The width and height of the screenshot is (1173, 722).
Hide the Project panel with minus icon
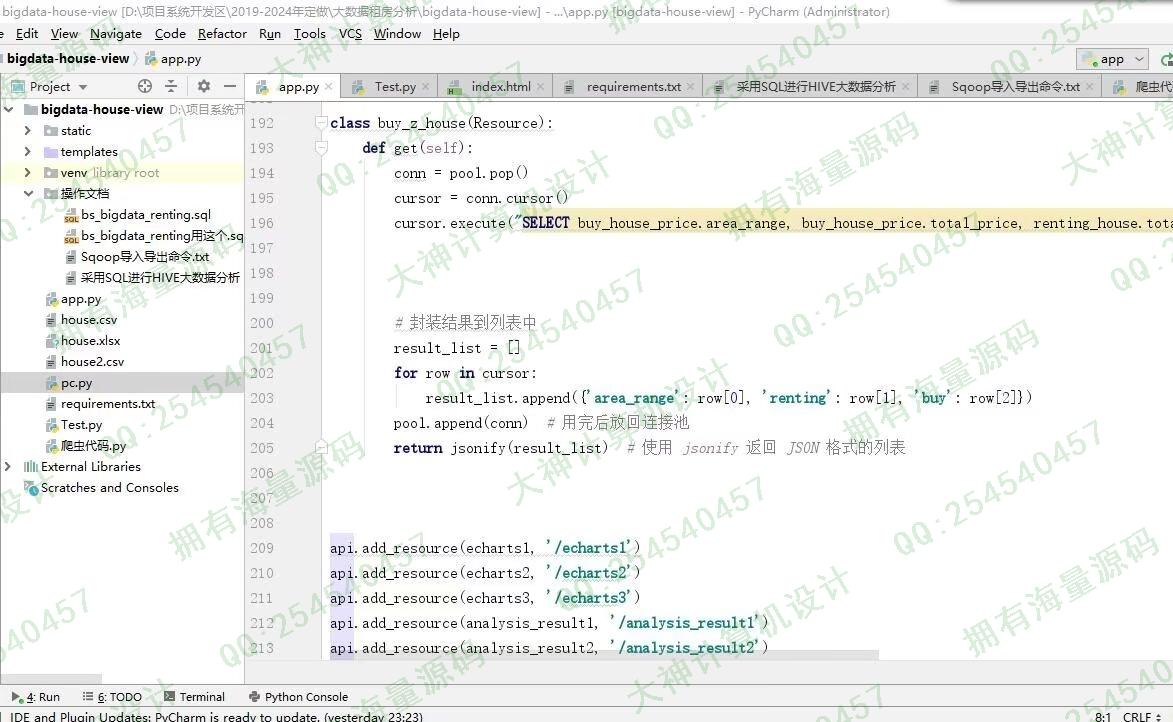230,86
